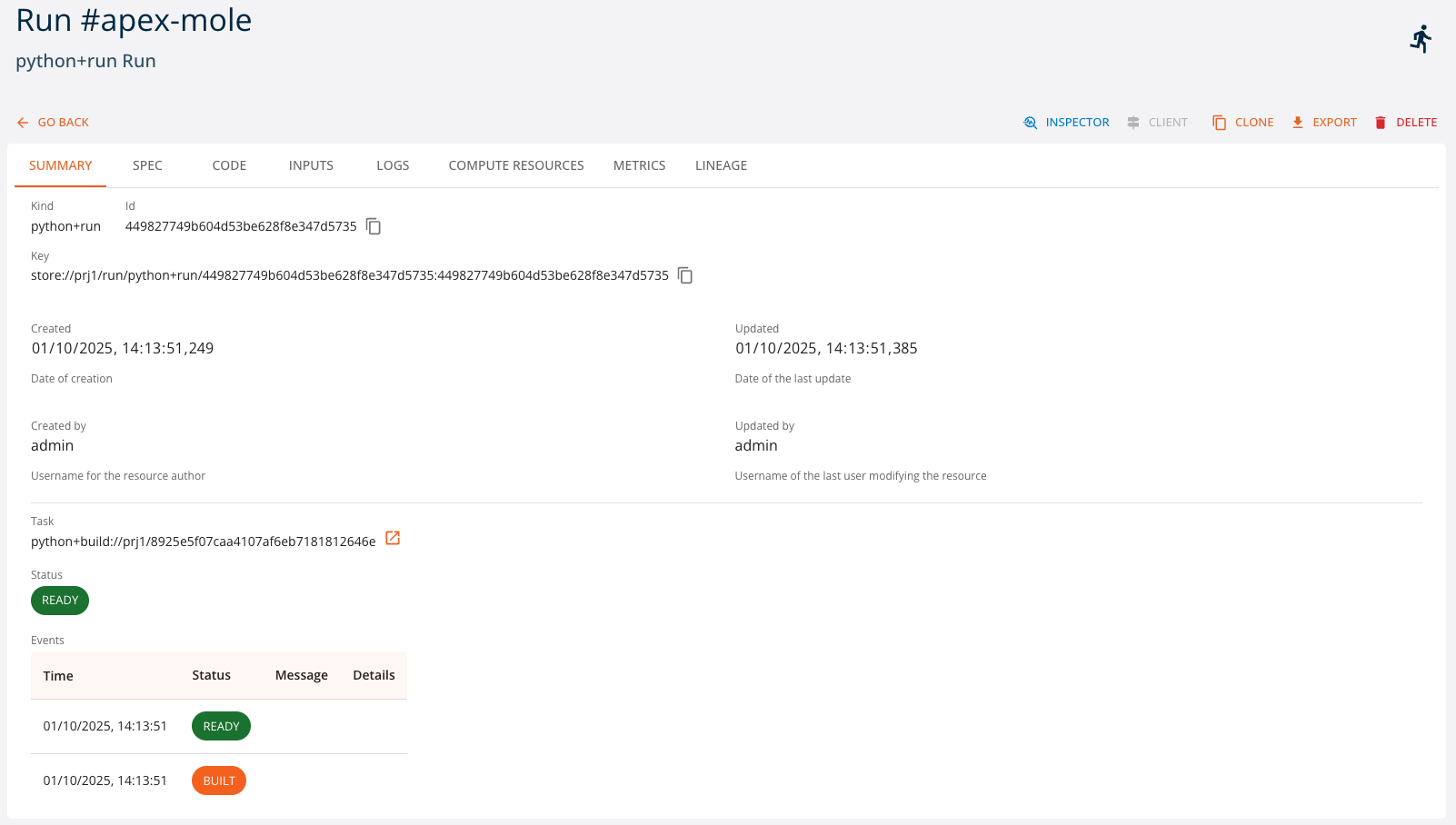The image size is (1456, 825).
Task: Open the Compute Resources tab
Action: 516,165
